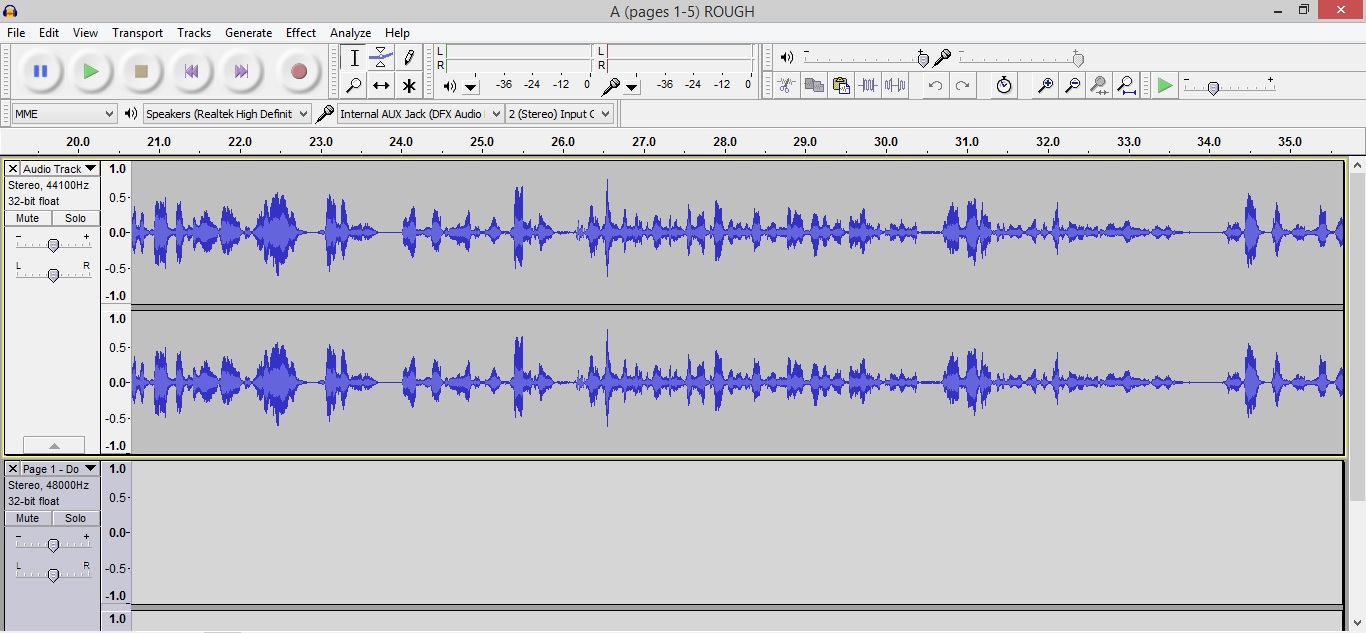The image size is (1366, 633).
Task: Click the Undo arrow icon
Action: click(x=935, y=86)
